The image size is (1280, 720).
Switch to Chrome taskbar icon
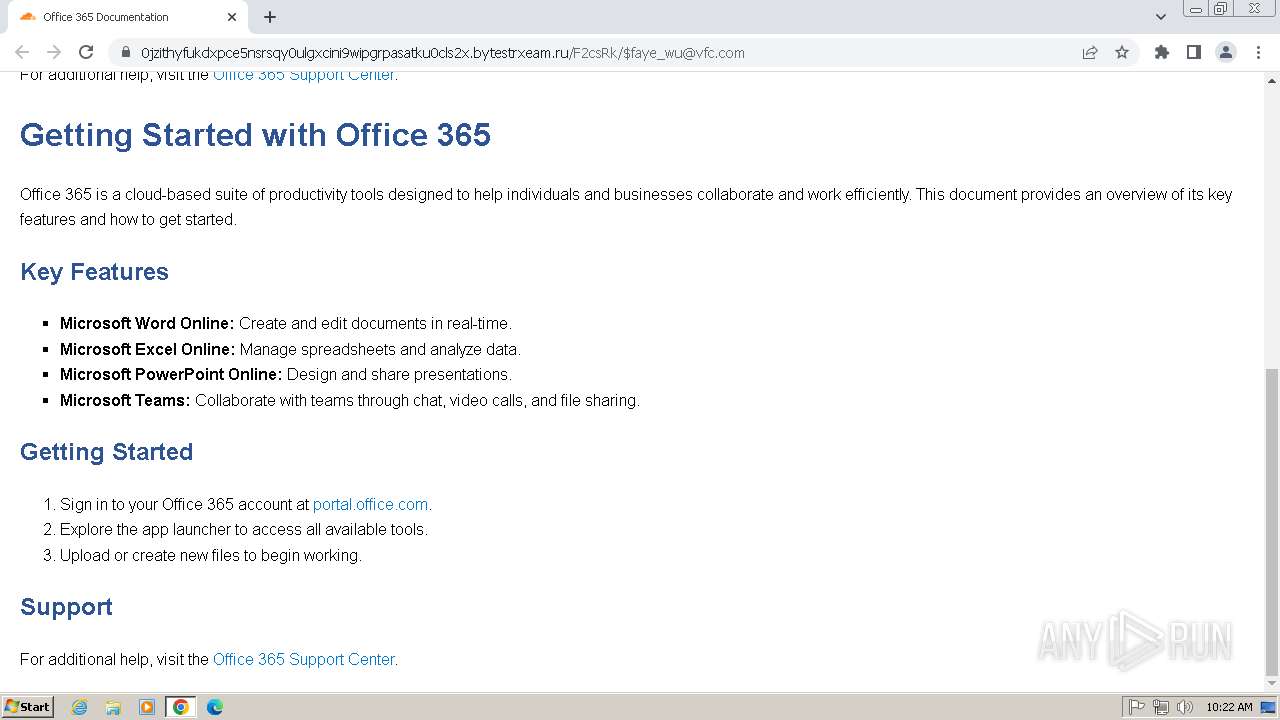(181, 707)
